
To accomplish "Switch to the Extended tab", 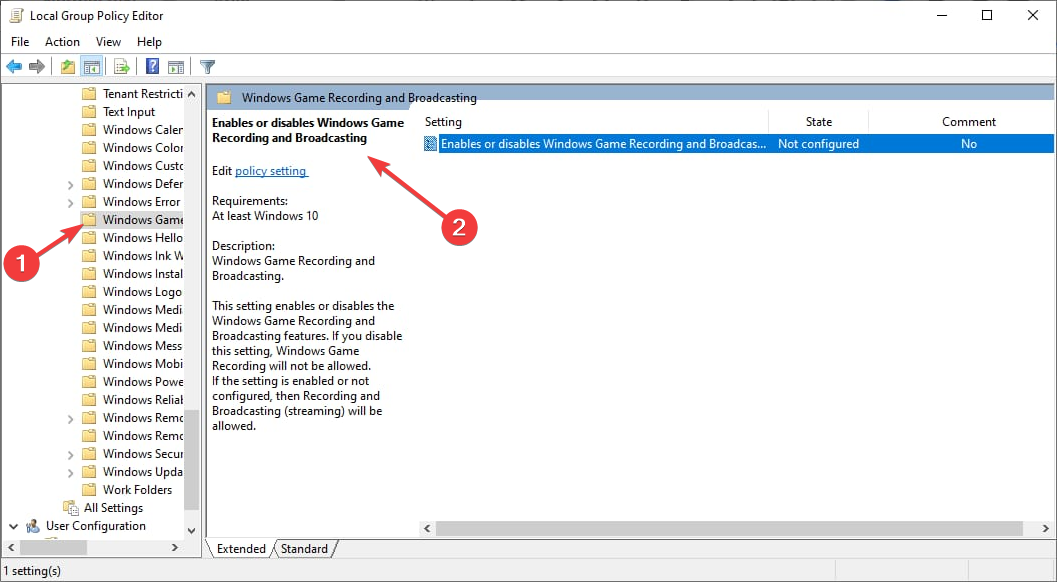I will (241, 549).
